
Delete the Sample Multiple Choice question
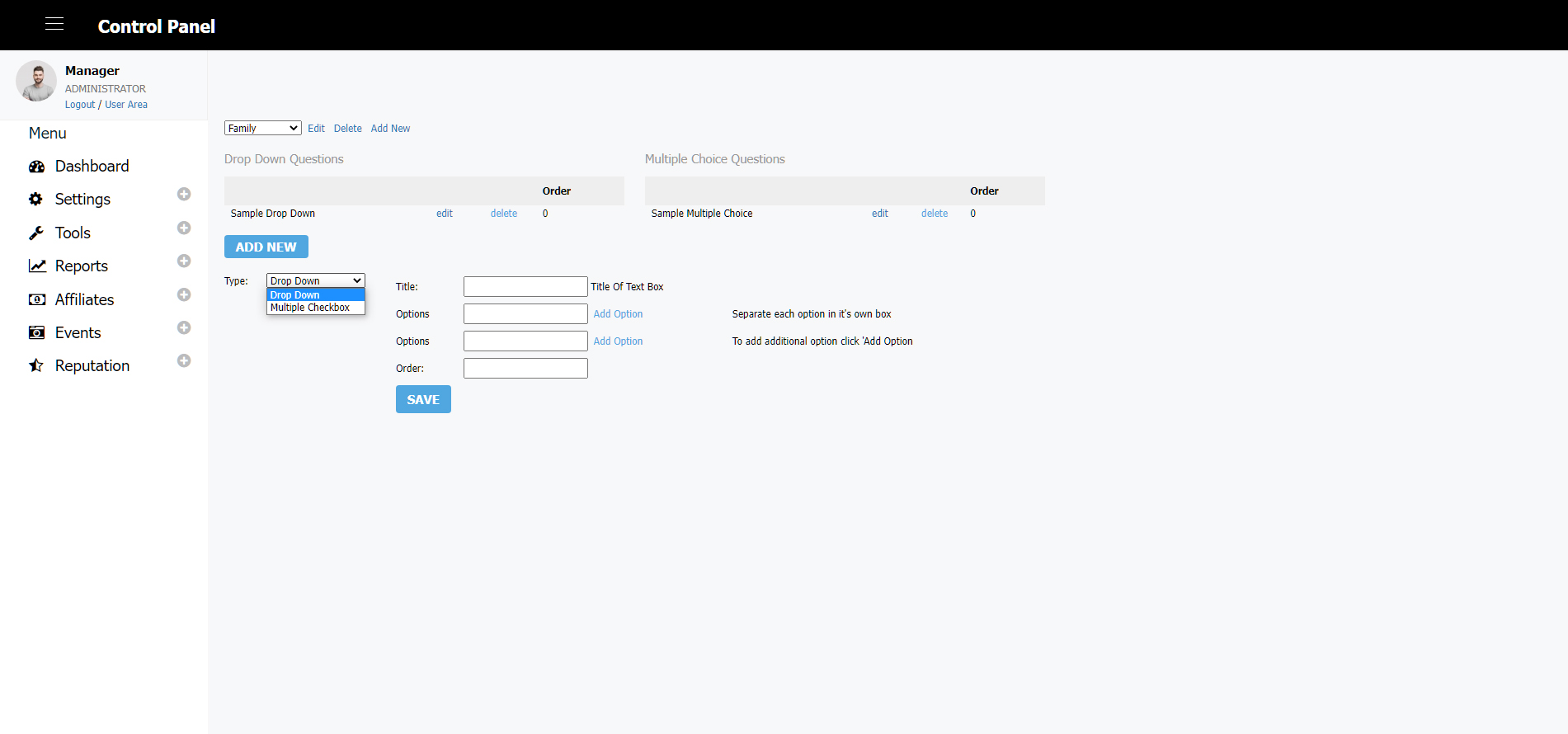point(934,214)
